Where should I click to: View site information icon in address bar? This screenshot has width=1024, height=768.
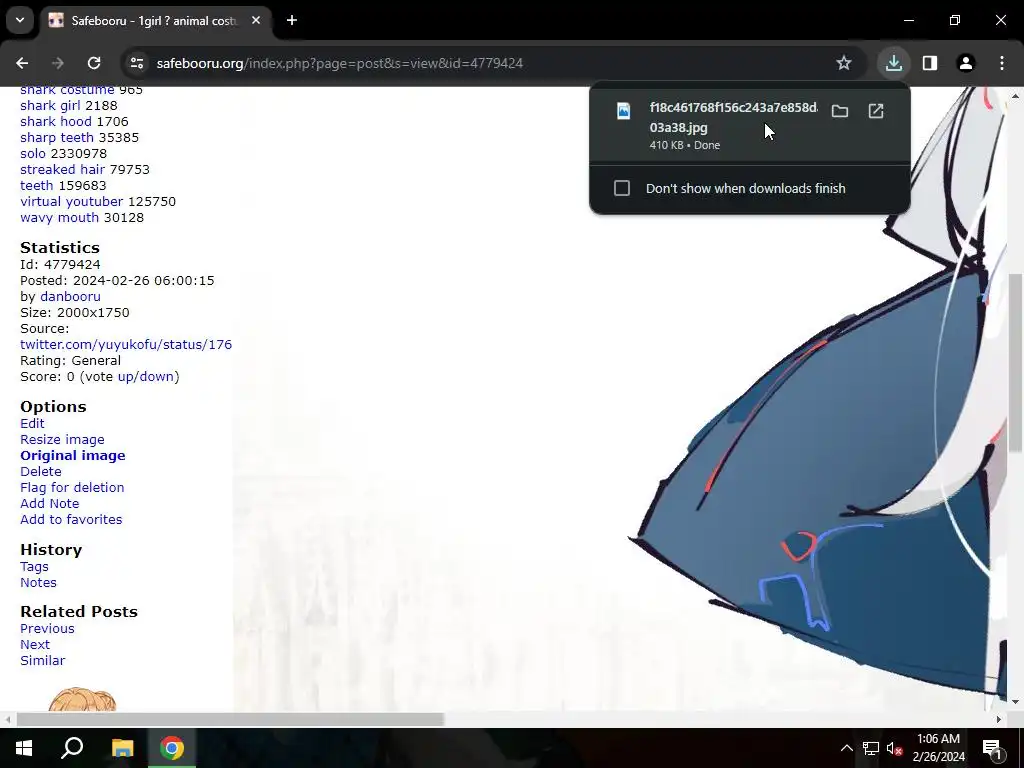[x=136, y=63]
